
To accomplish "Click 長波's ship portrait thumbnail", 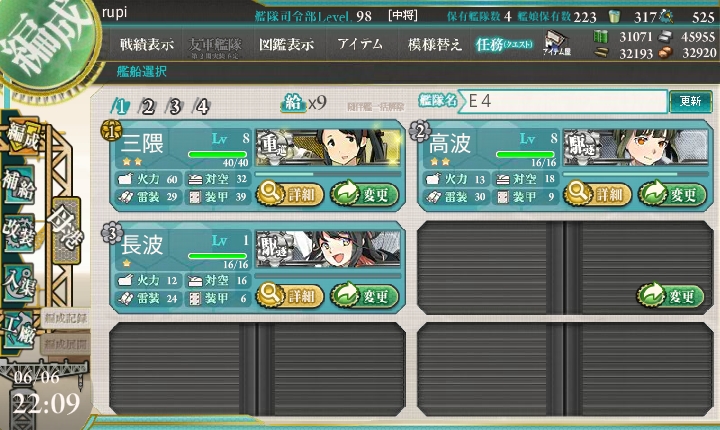I will tap(328, 249).
